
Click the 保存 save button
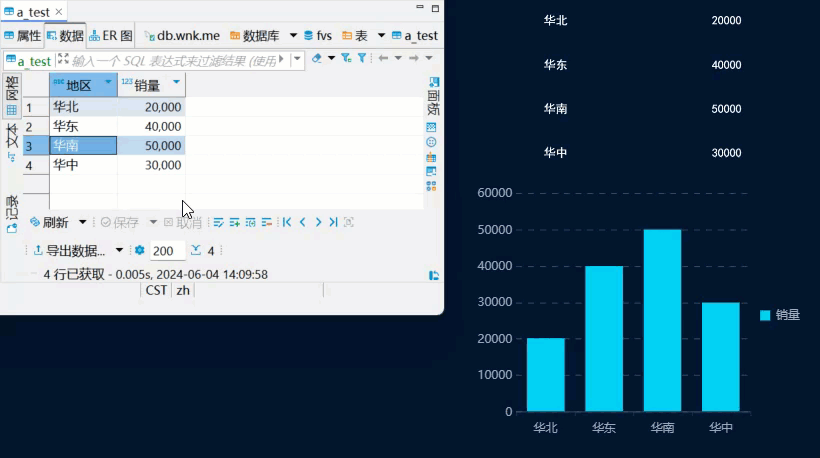click(120, 222)
